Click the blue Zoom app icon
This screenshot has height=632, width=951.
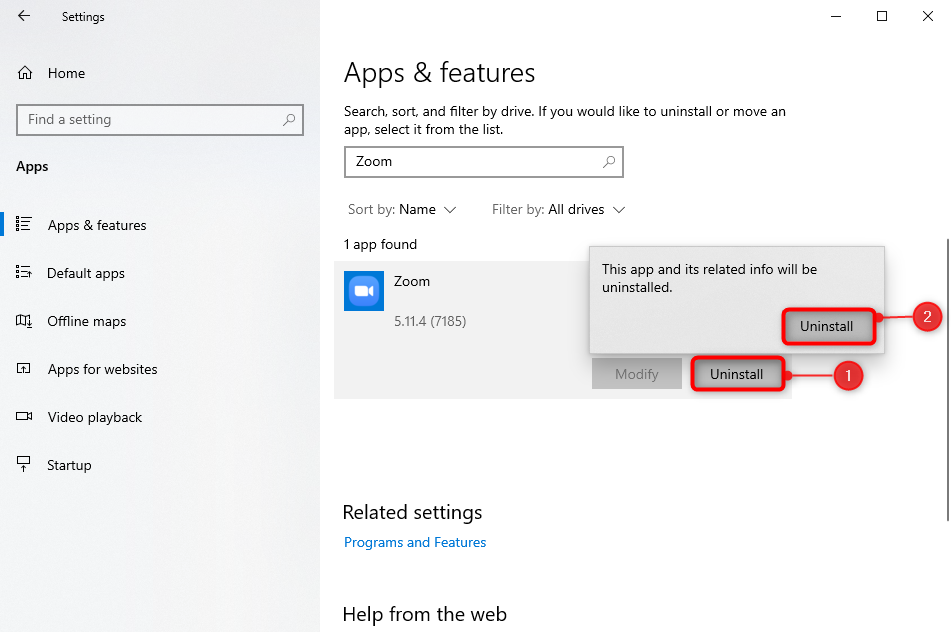click(364, 291)
